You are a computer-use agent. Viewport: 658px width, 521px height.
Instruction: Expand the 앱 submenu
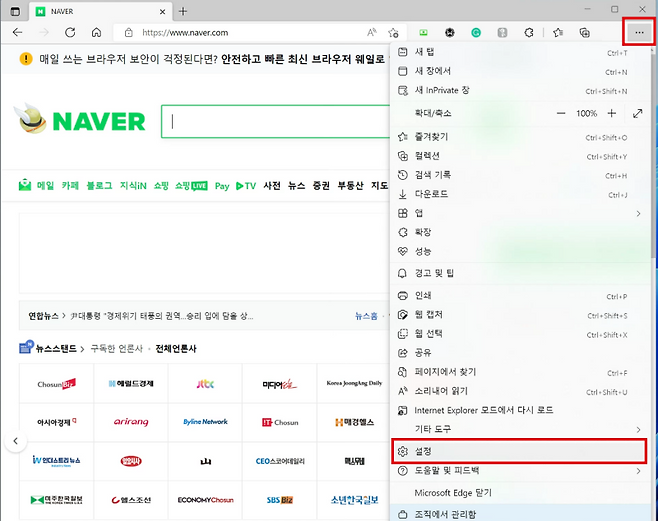(520, 214)
